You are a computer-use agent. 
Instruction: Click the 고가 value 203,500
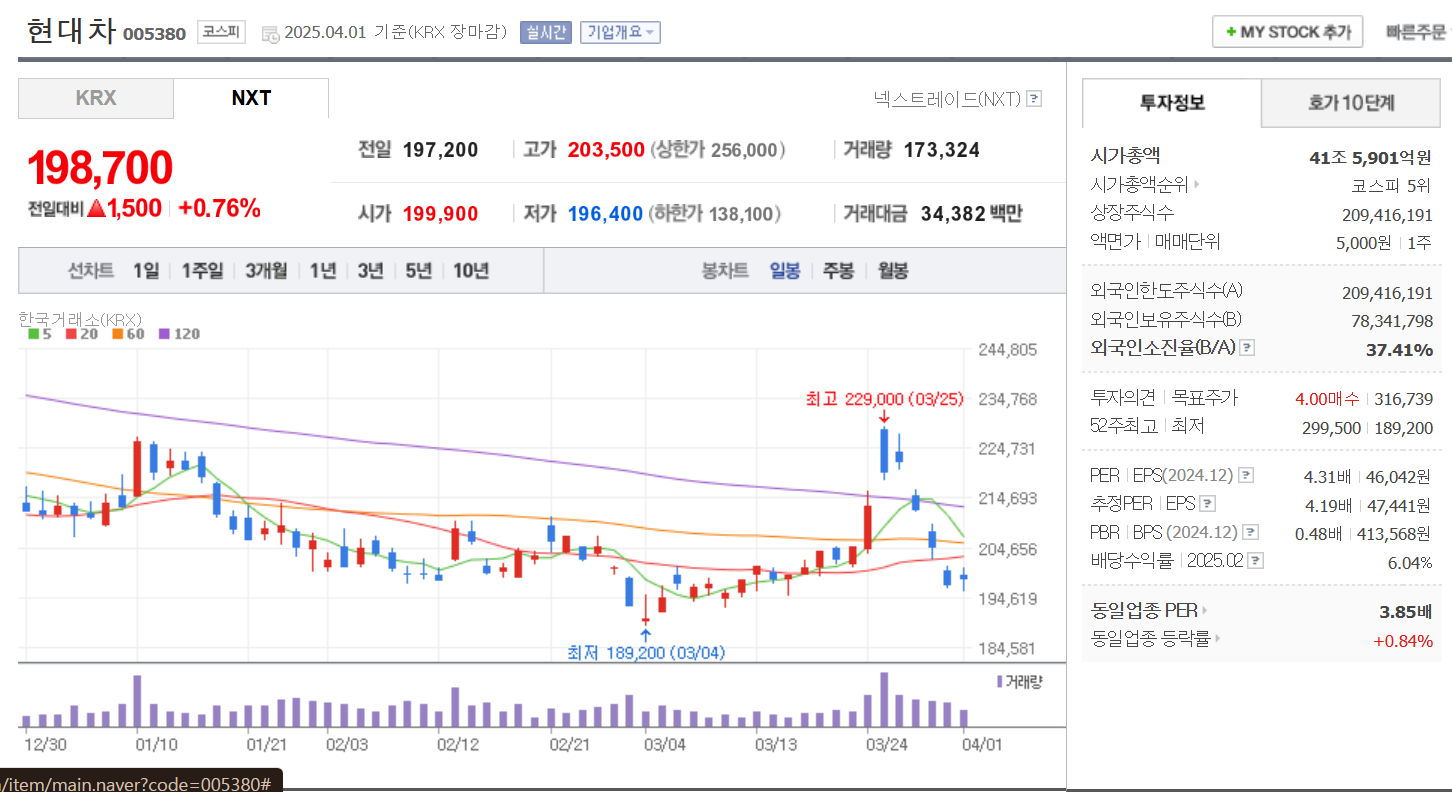(606, 150)
